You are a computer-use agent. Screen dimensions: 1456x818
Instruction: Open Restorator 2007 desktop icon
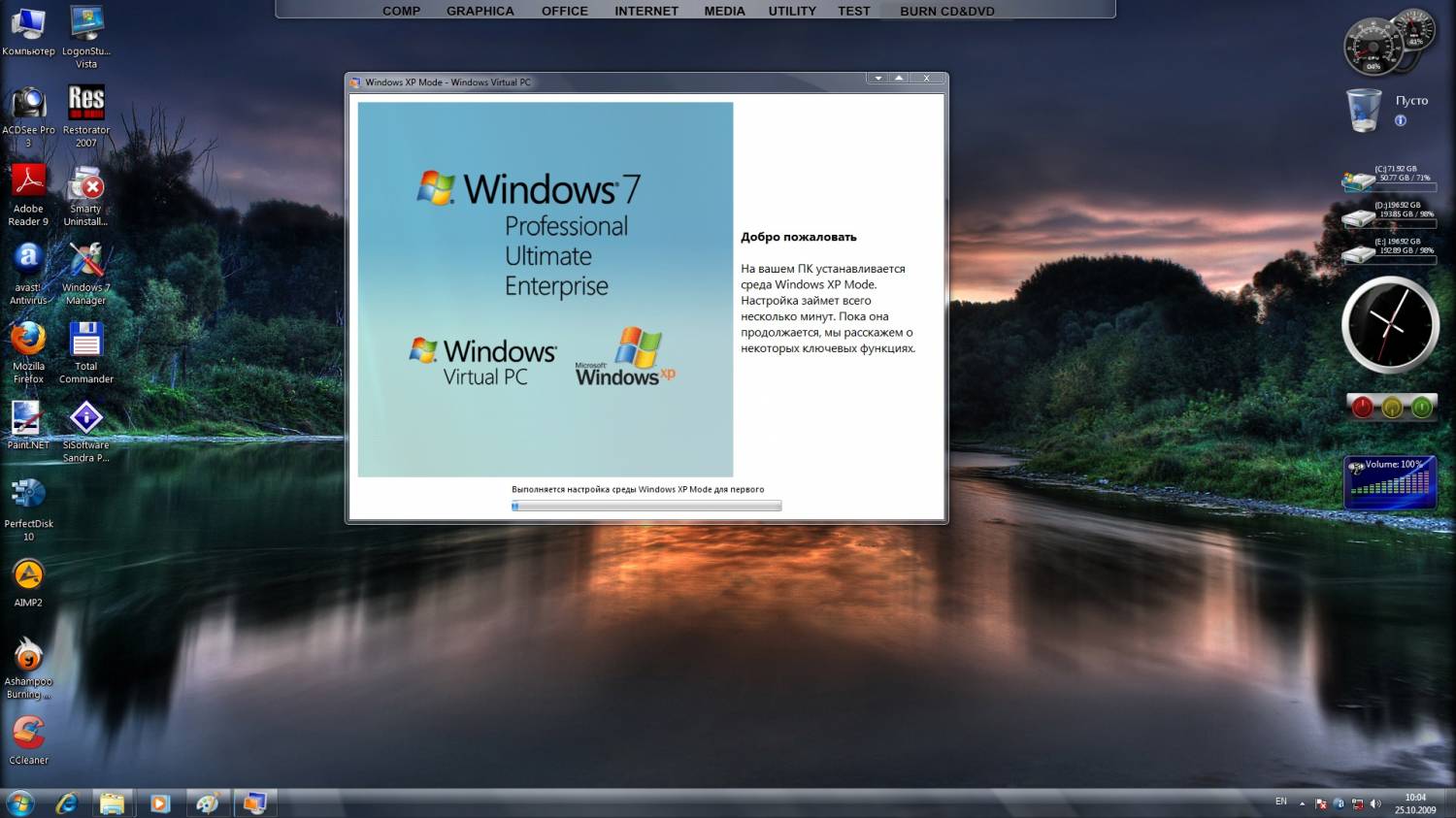[86, 115]
